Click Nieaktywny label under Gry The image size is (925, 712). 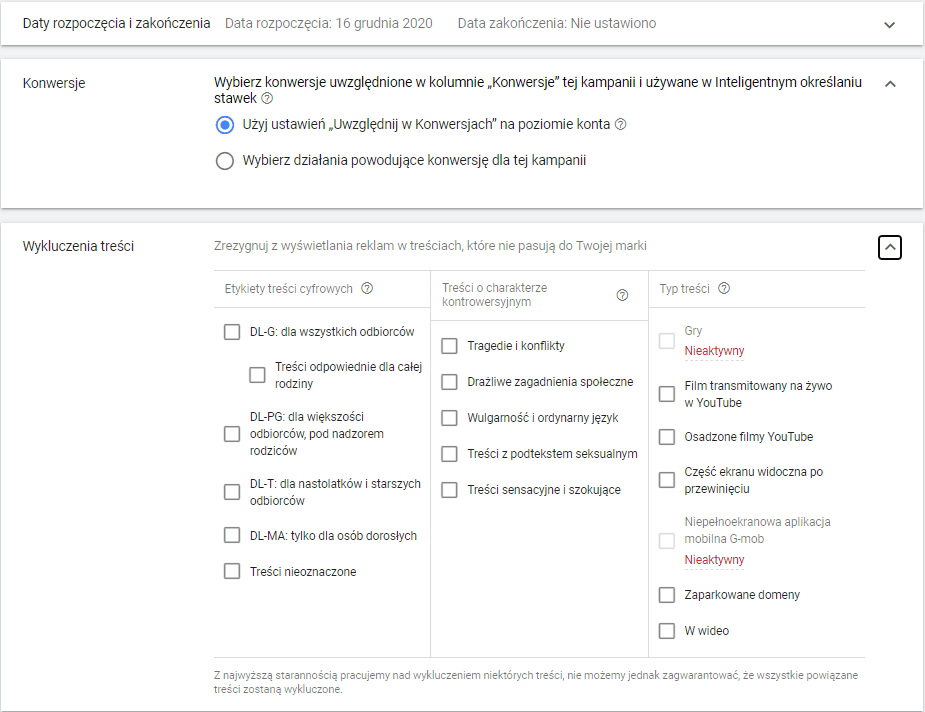click(714, 351)
